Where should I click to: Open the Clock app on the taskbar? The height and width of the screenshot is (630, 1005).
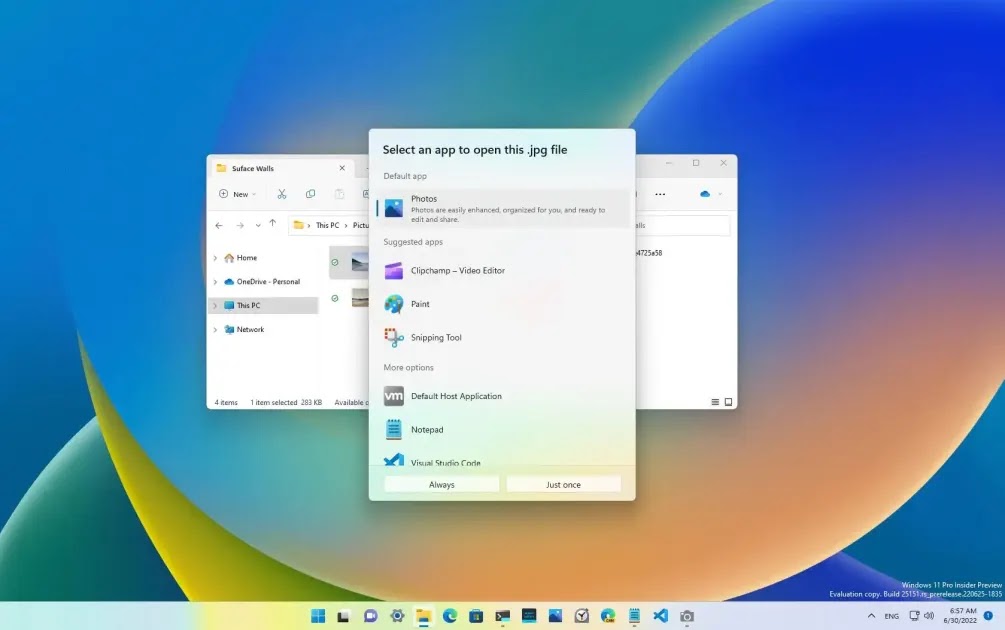coord(581,616)
